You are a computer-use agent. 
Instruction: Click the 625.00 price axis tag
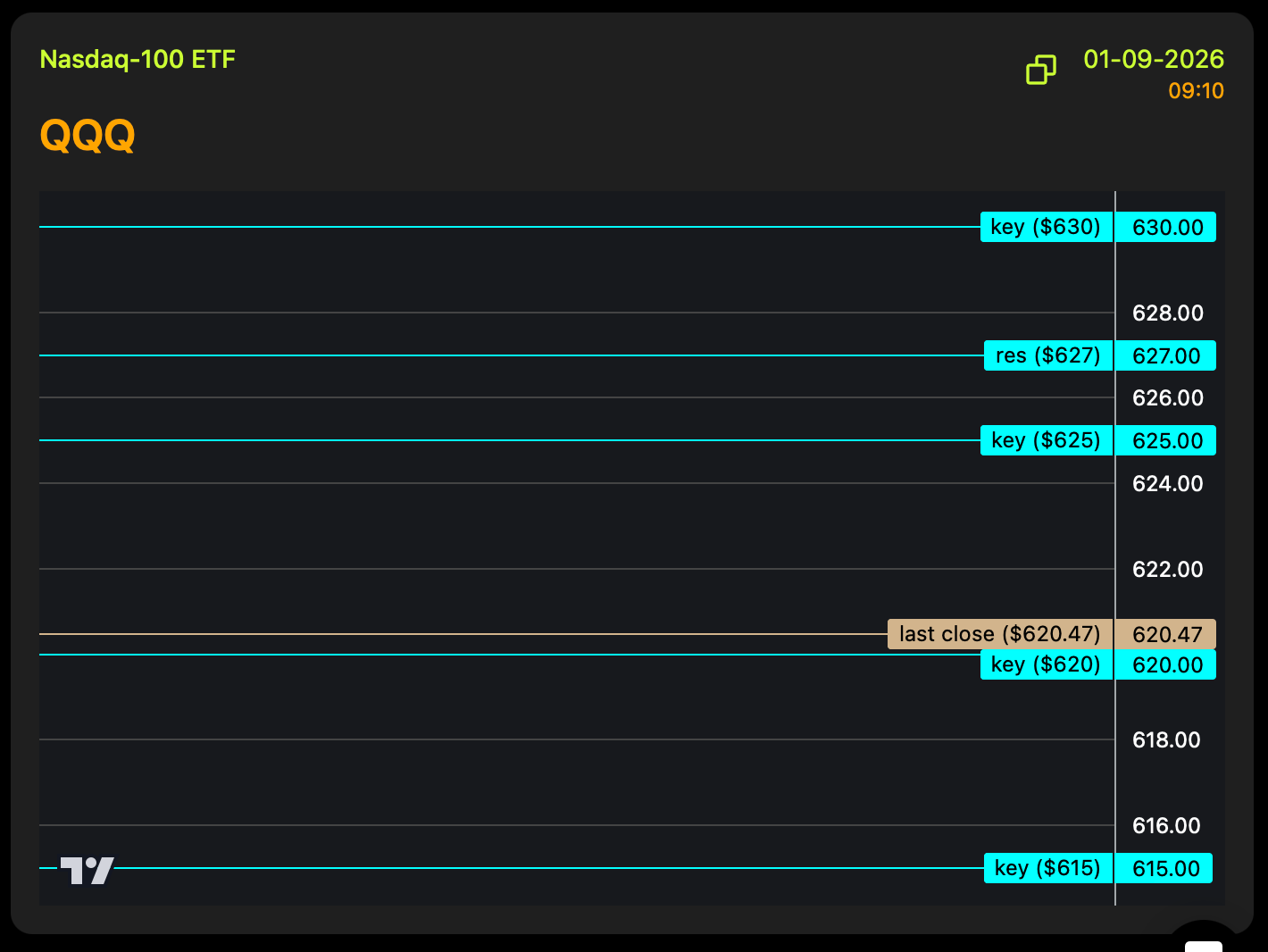coord(1167,441)
